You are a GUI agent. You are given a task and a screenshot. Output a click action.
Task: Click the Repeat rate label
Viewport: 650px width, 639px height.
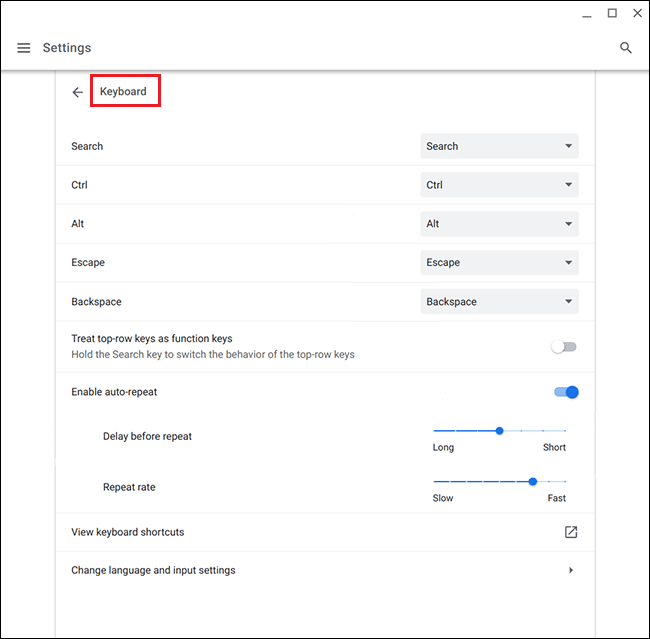129,487
